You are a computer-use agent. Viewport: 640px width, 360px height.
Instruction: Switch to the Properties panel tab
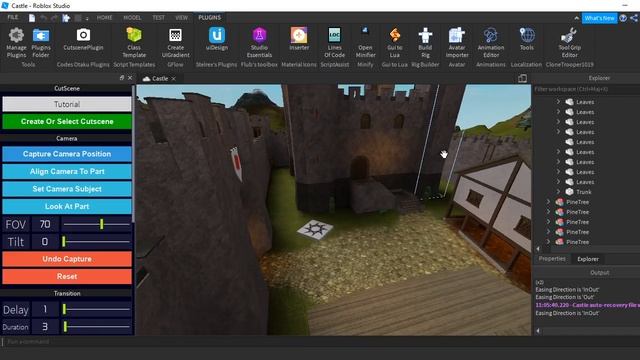point(552,259)
